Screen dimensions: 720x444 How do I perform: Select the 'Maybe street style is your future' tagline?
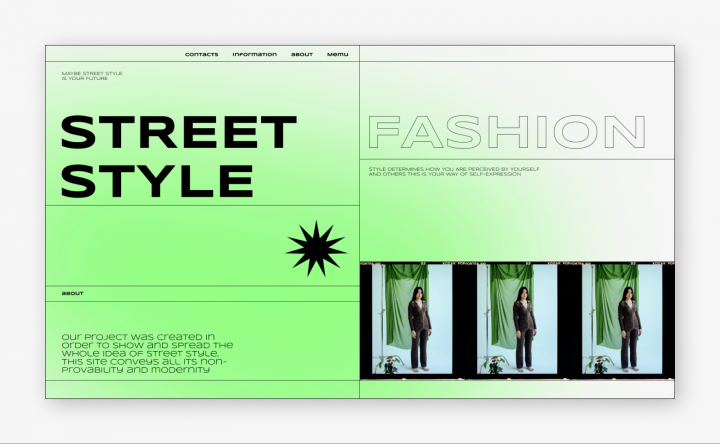(x=92, y=76)
